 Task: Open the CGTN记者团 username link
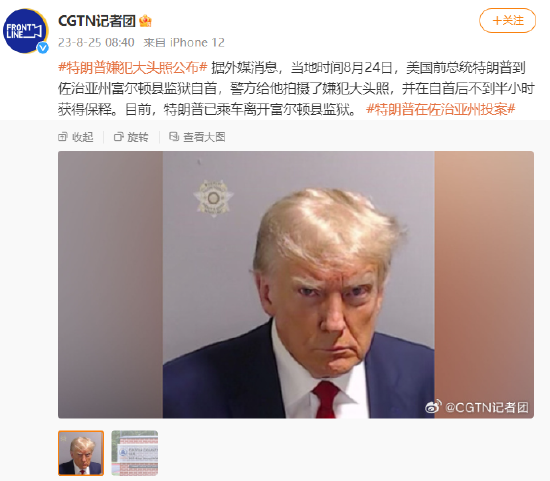click(x=97, y=21)
